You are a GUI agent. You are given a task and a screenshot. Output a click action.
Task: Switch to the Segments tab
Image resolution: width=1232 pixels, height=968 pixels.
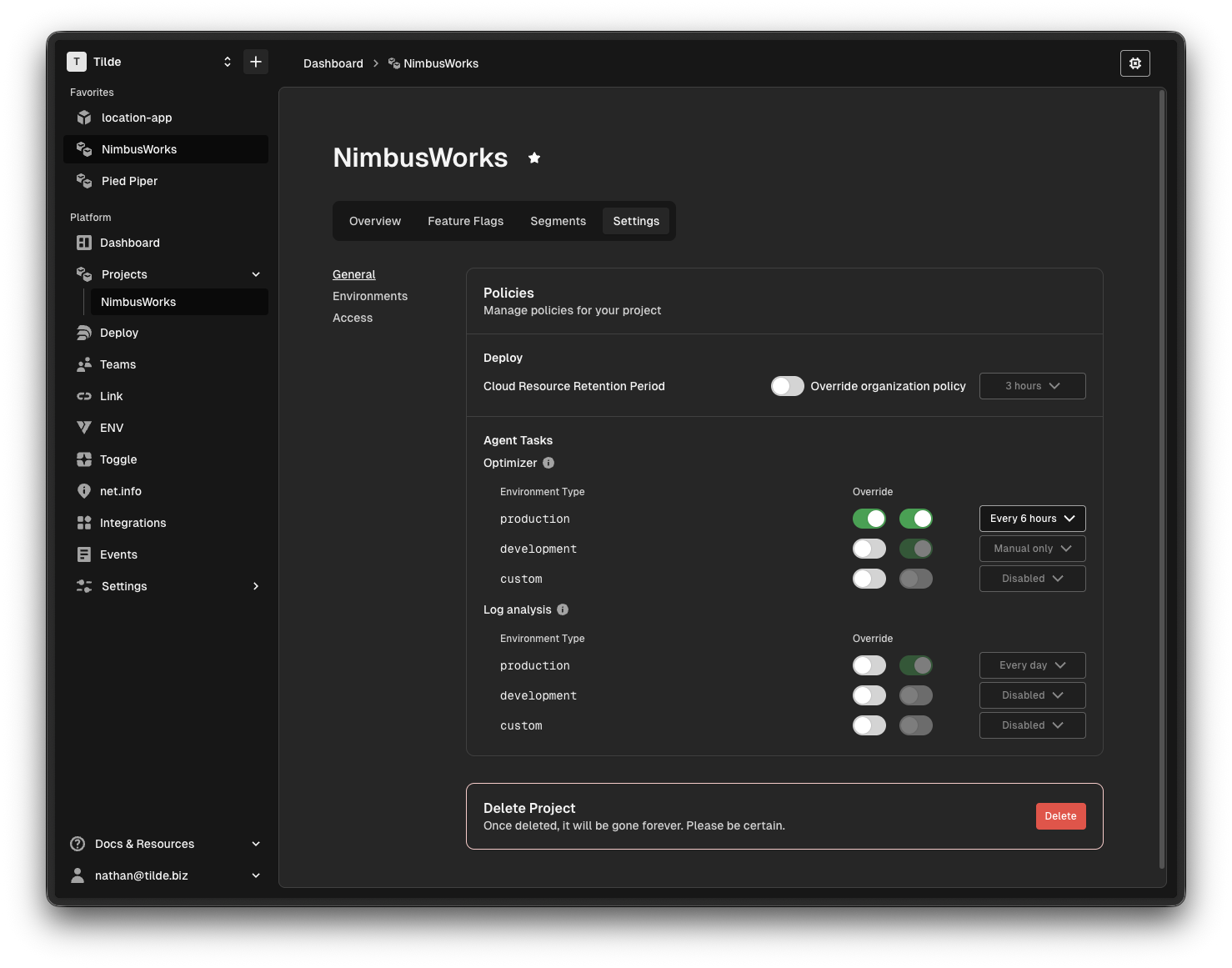click(x=558, y=221)
